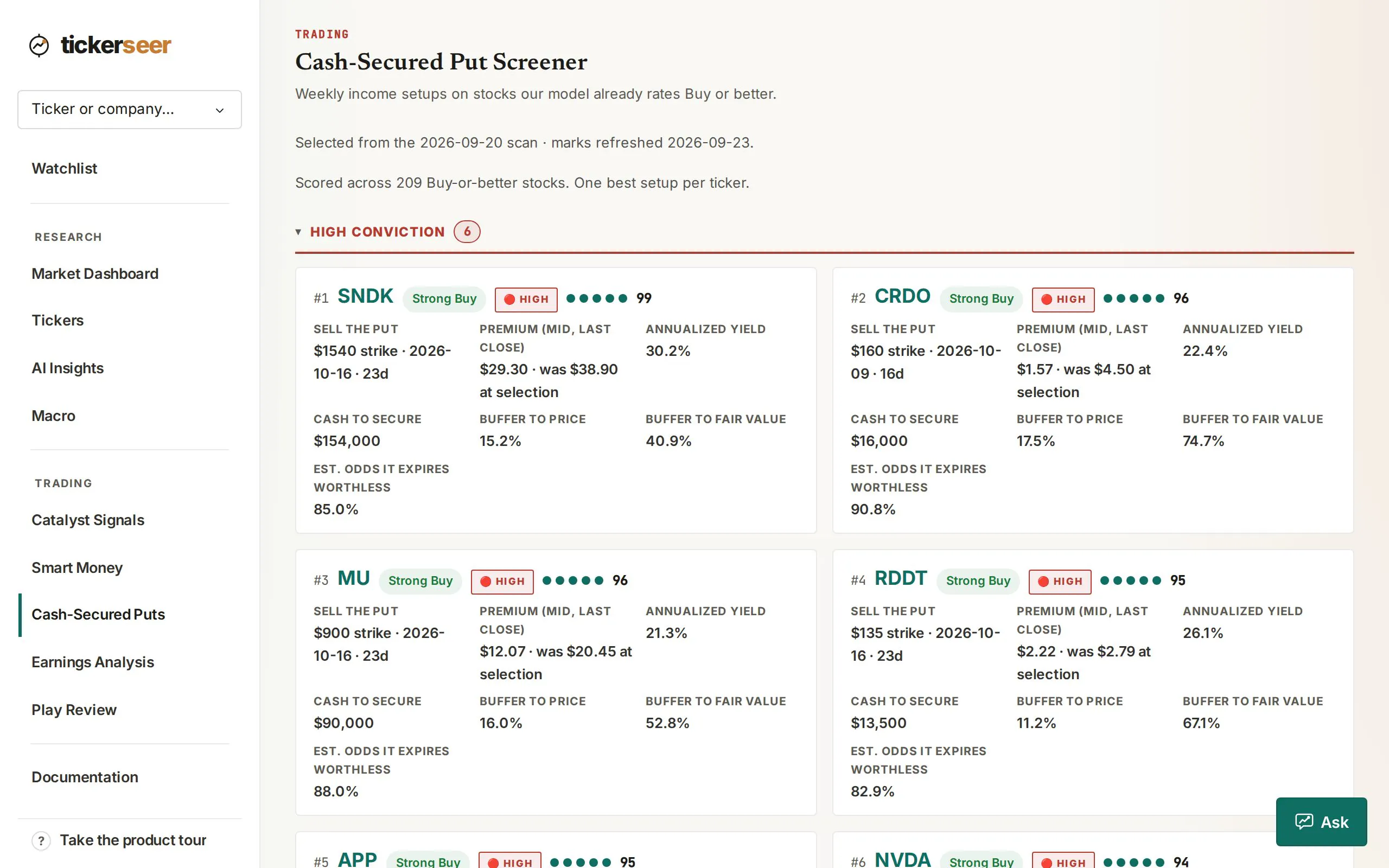Click the five-dot score rating for CRDO

click(x=1134, y=298)
